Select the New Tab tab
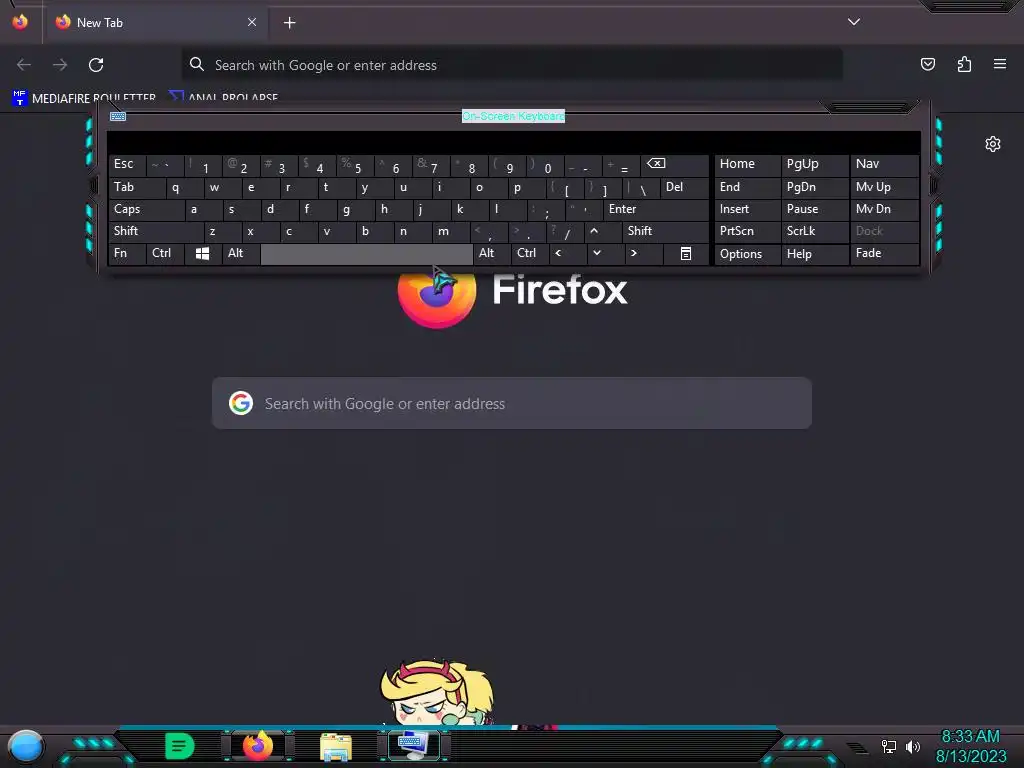This screenshot has width=1024, height=768. [x=155, y=23]
